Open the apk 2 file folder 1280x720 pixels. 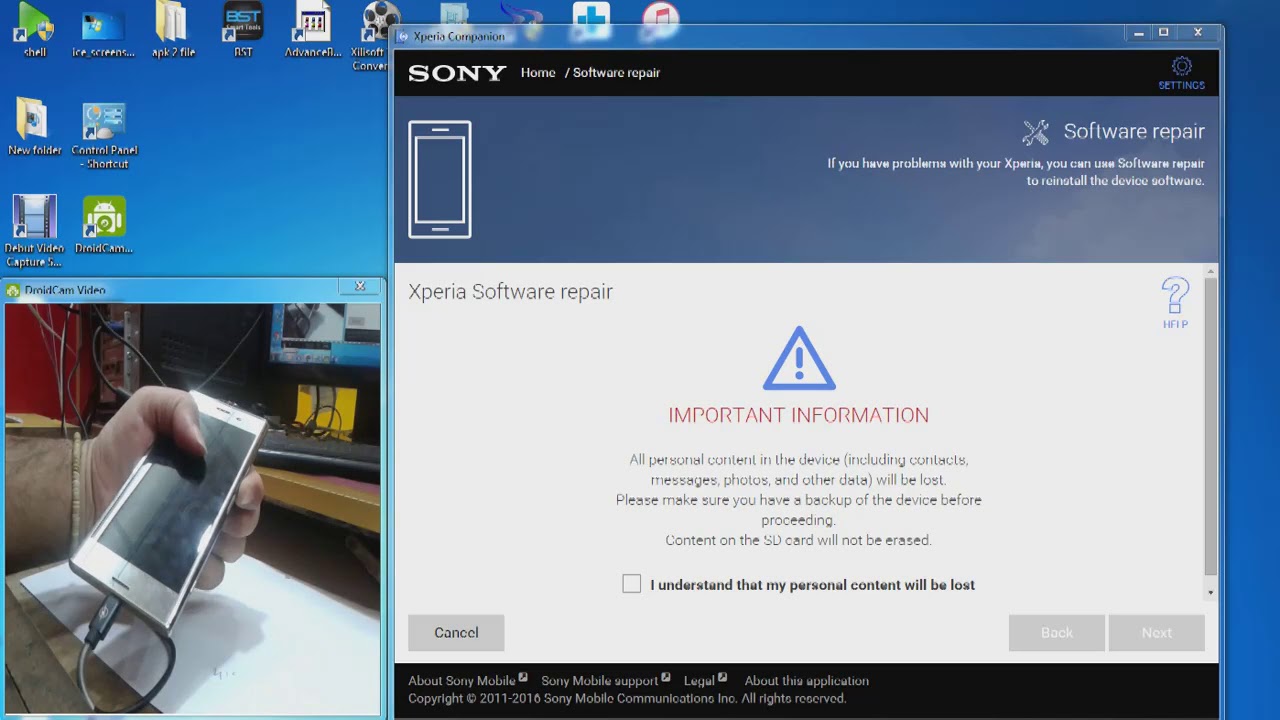[173, 30]
